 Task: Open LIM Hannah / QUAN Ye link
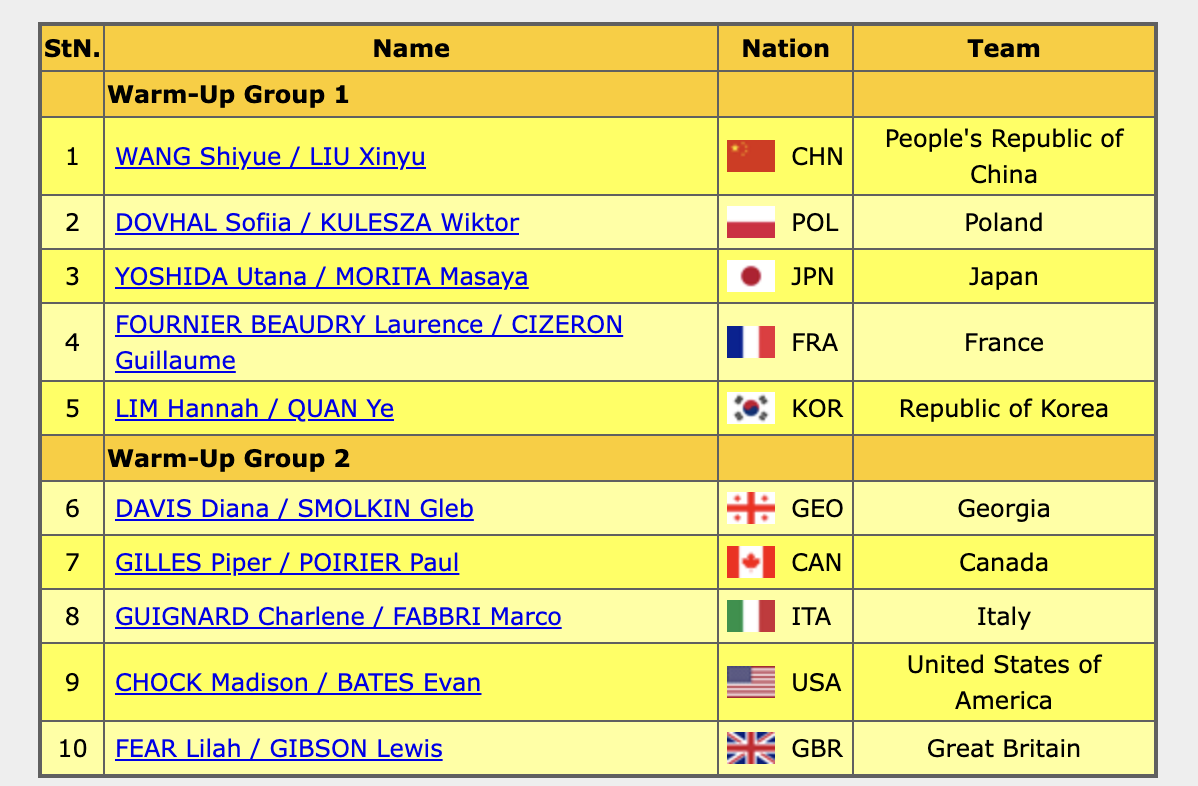254,408
